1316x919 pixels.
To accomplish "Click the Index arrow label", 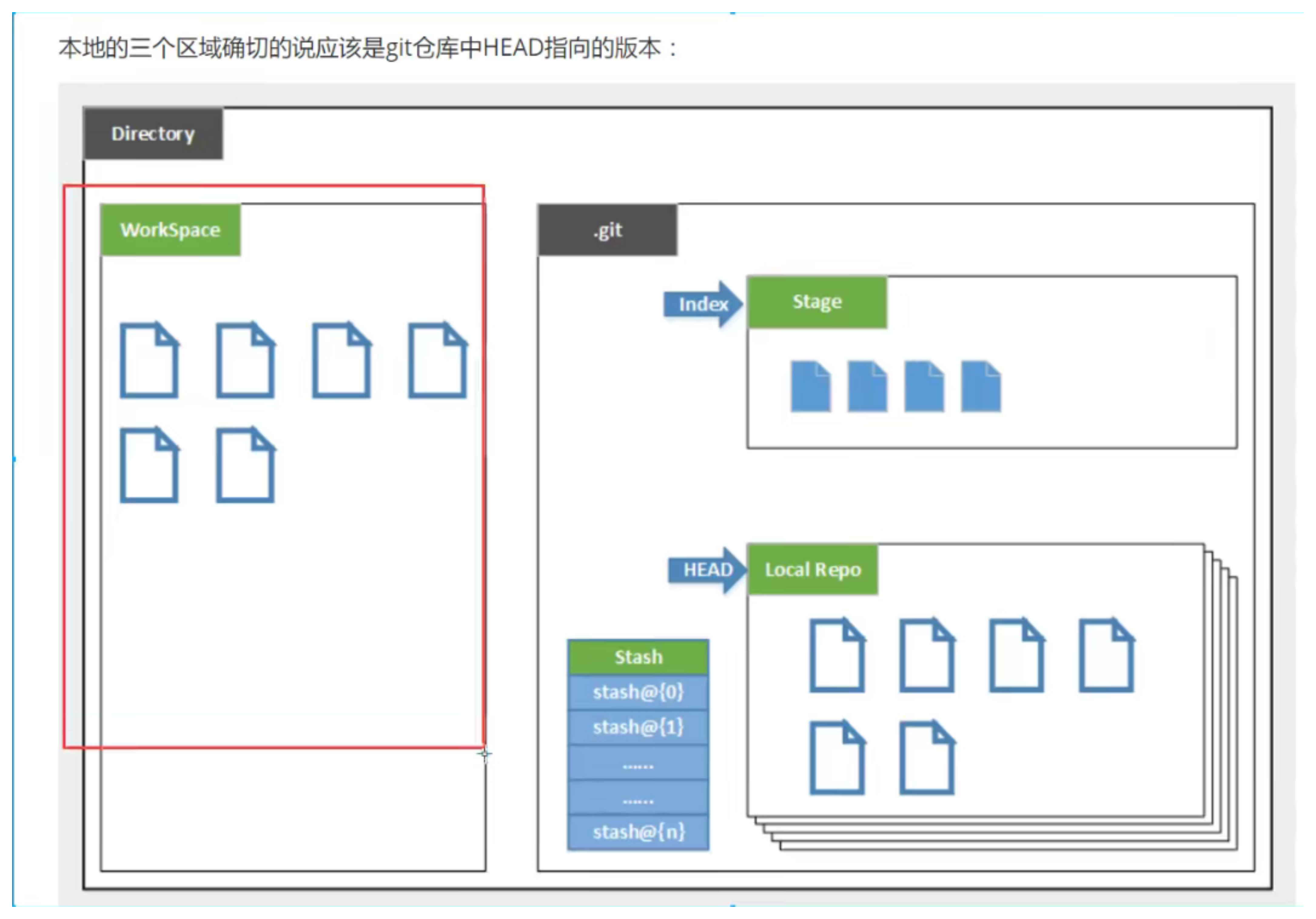I will 703,304.
